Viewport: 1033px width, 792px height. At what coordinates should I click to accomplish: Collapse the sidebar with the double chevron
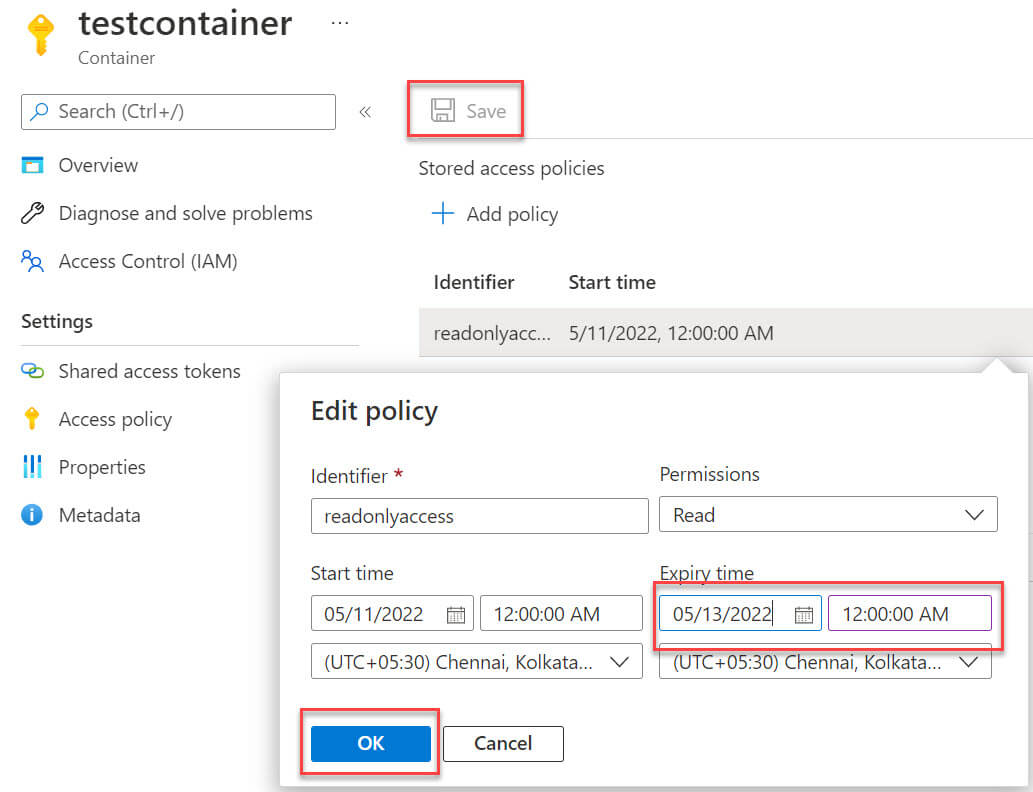pyautogui.click(x=365, y=112)
